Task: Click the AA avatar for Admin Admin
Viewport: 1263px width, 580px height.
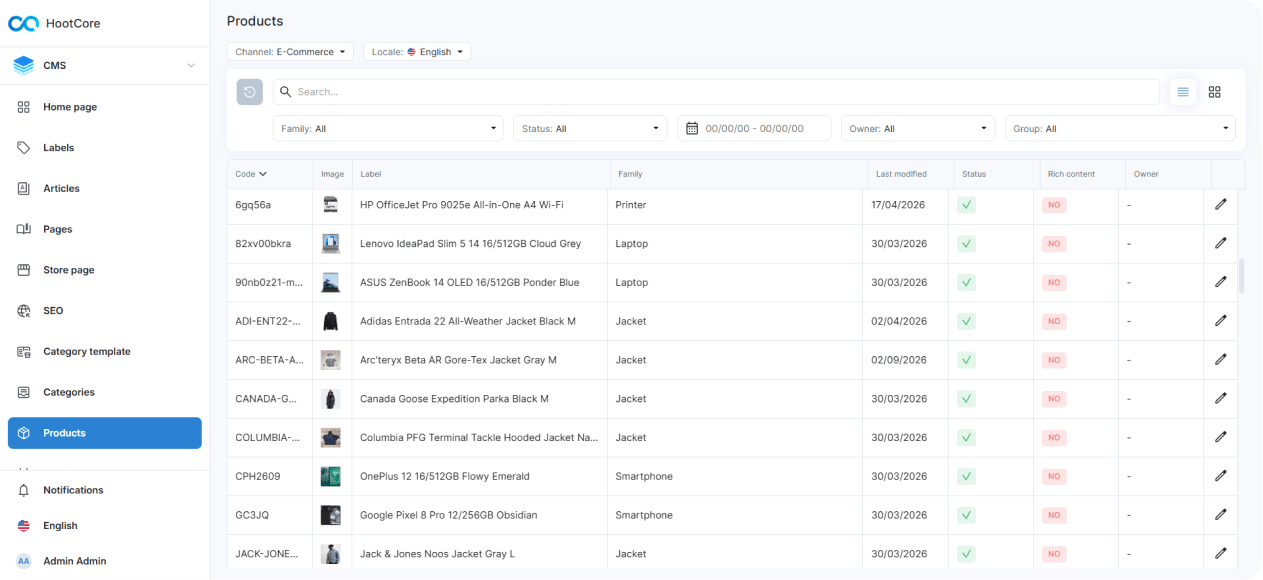Action: 24,561
